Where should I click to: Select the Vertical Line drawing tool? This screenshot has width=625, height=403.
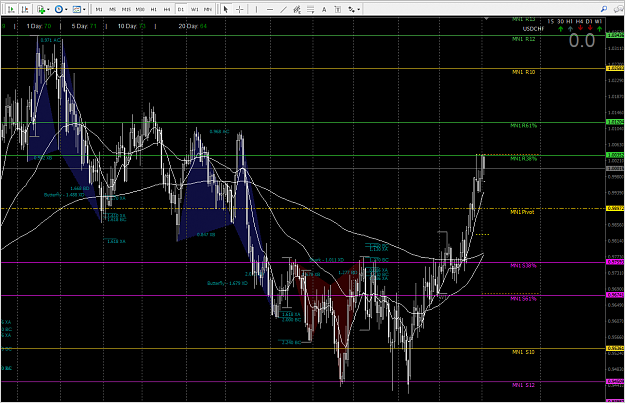(x=256, y=9)
